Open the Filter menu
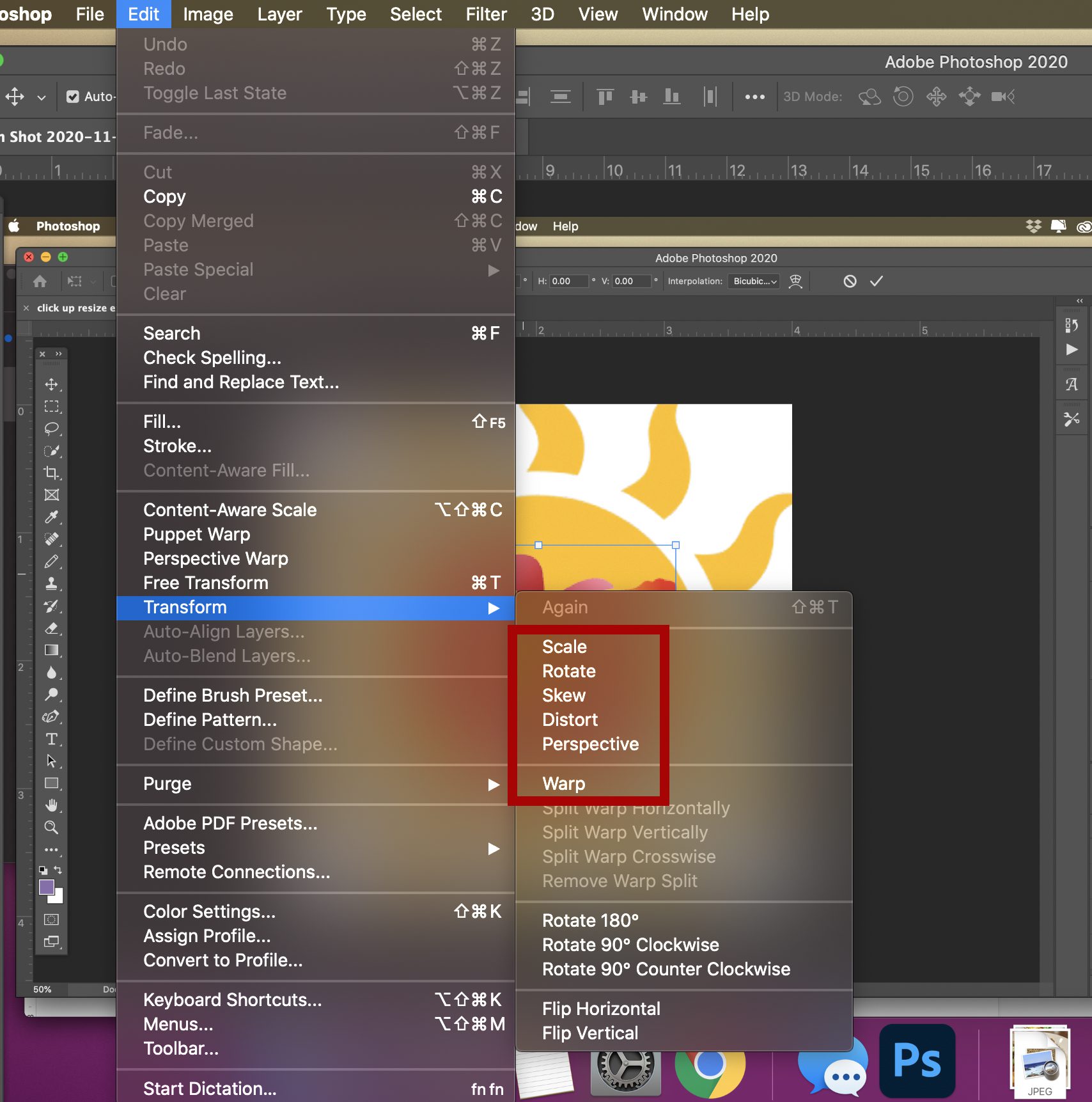 click(x=485, y=14)
